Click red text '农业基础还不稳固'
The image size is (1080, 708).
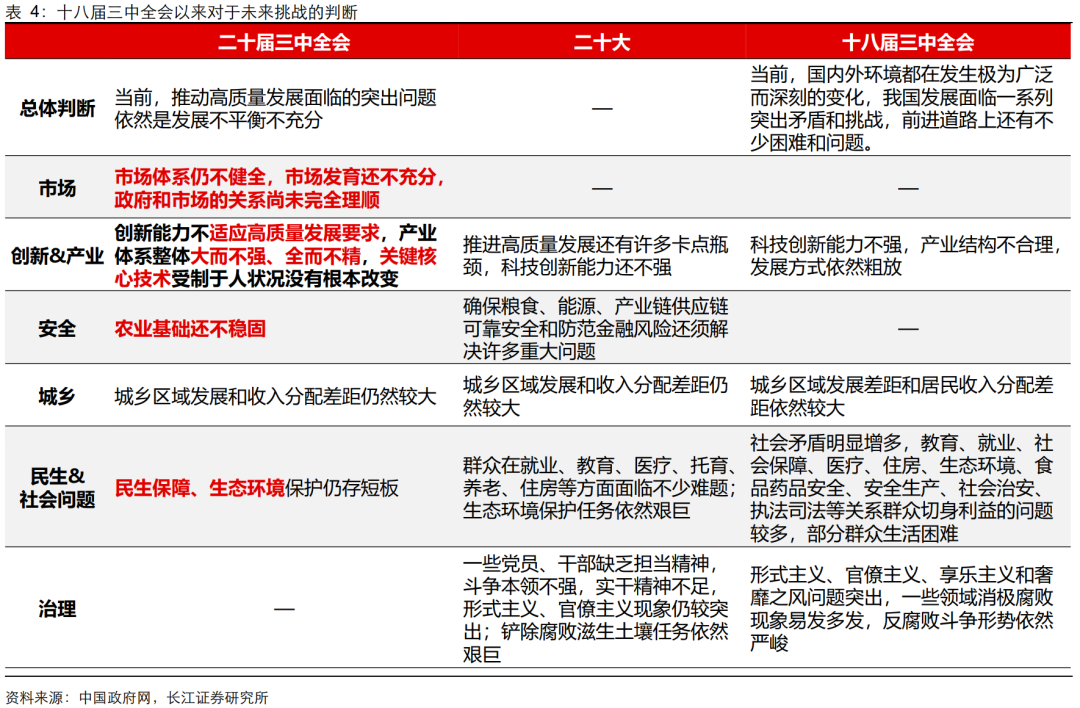point(190,329)
